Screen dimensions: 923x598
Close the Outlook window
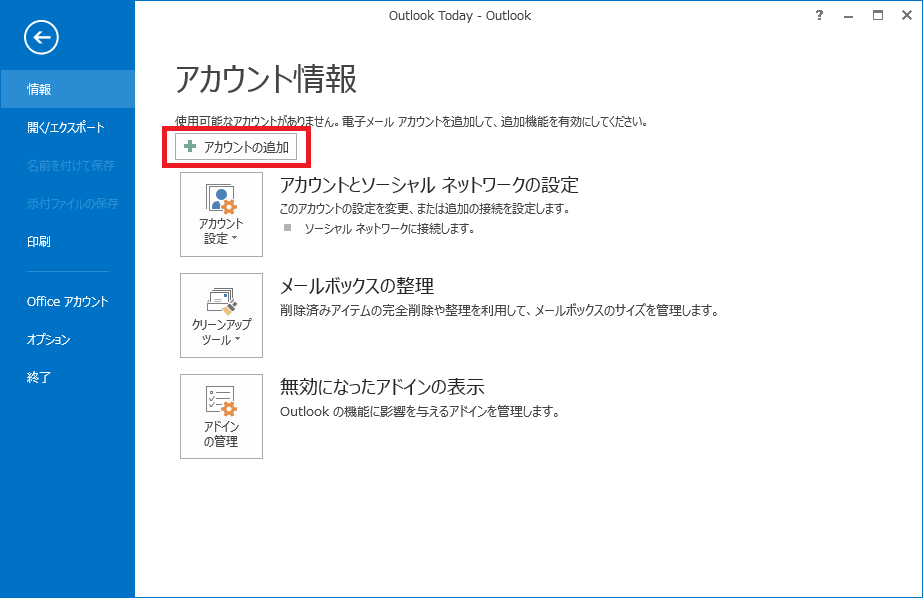click(x=907, y=15)
